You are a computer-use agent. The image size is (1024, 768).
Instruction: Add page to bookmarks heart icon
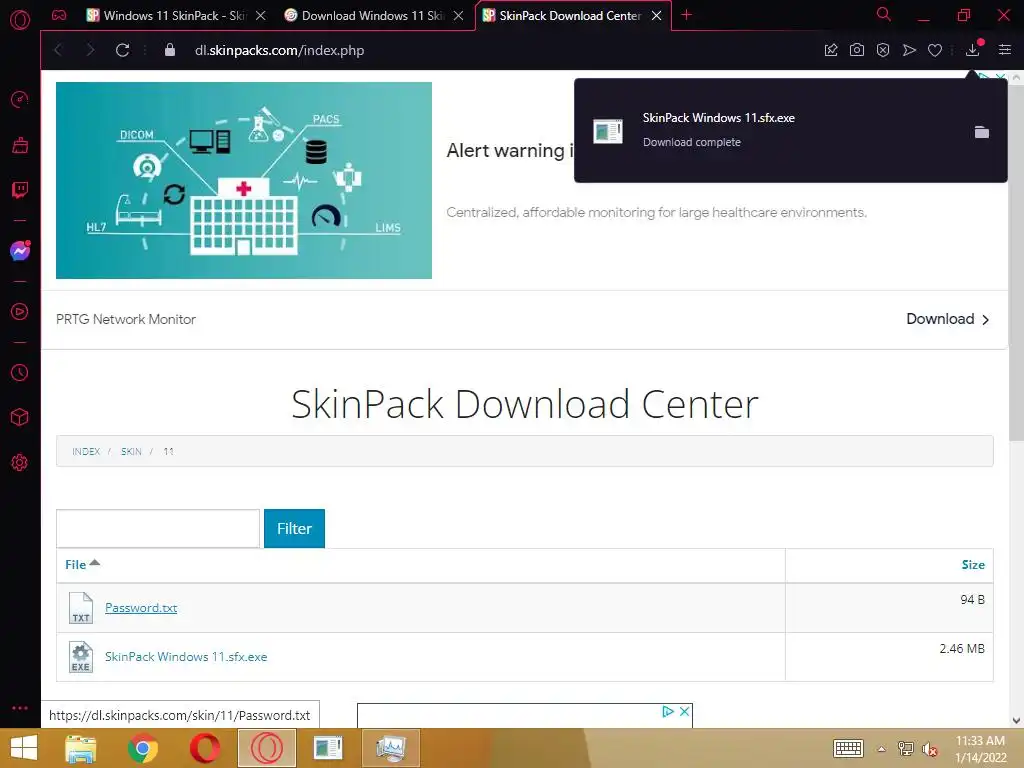pyautogui.click(x=935, y=50)
